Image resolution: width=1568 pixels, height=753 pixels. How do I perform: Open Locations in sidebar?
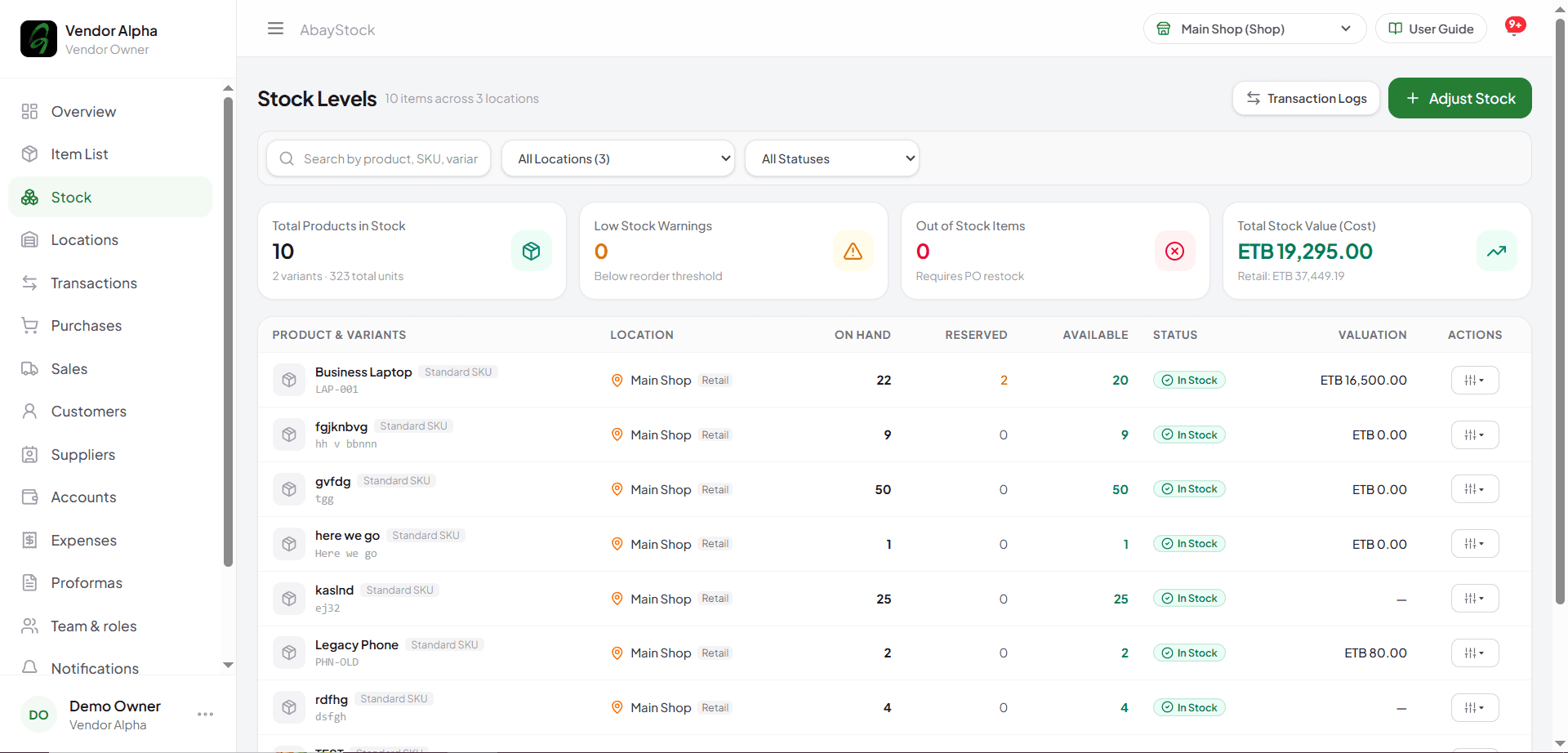point(110,240)
